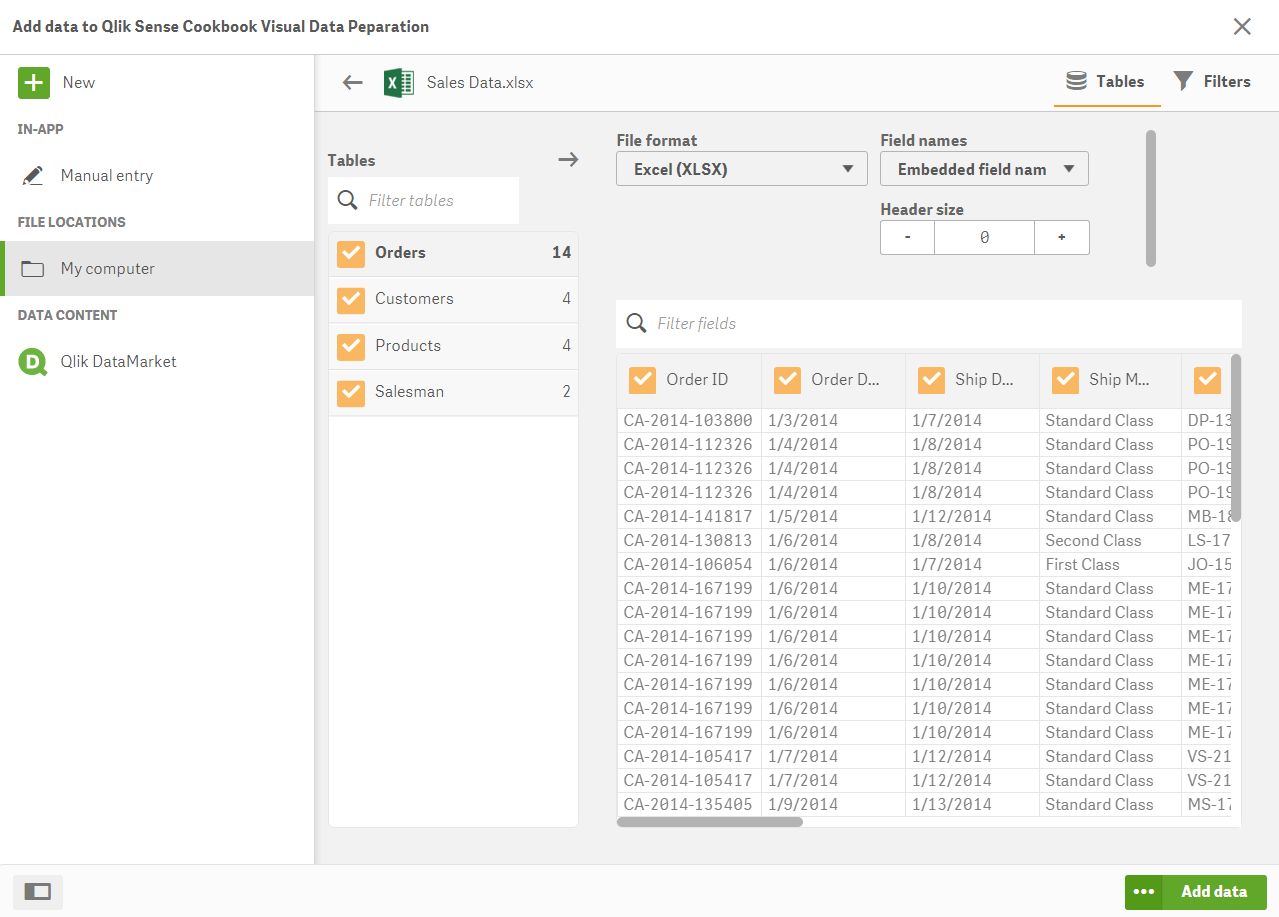Click the Manual entry pencil icon
1279x917 pixels.
point(33,176)
